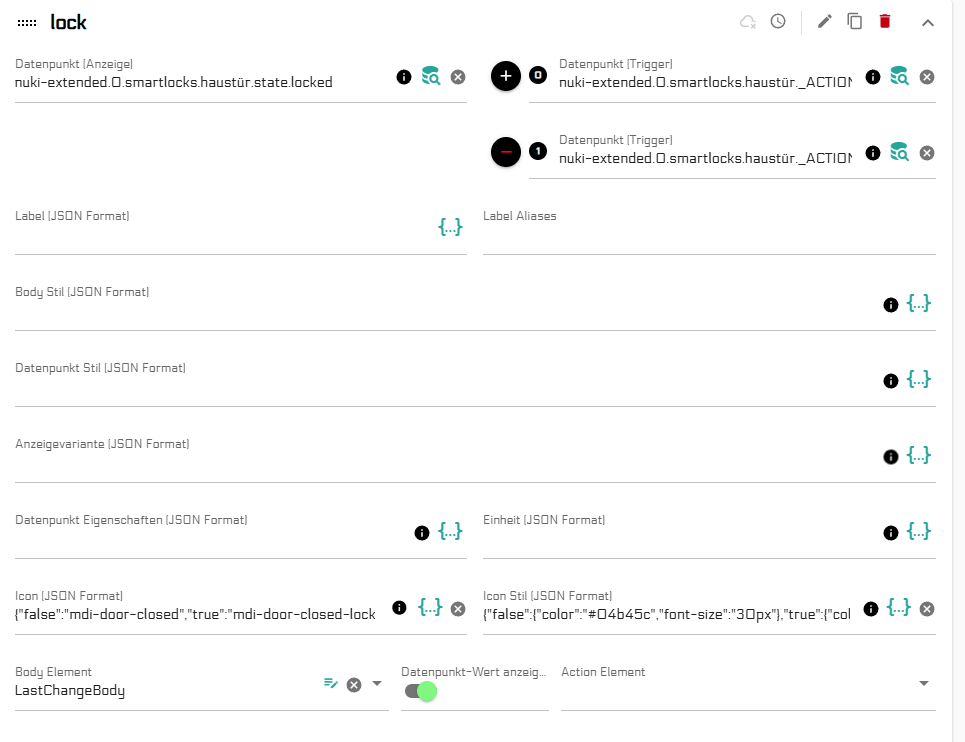This screenshot has height=742, width=965.
Task: Open object browser for Datenpunkt (Anzeige)
Action: tap(430, 76)
